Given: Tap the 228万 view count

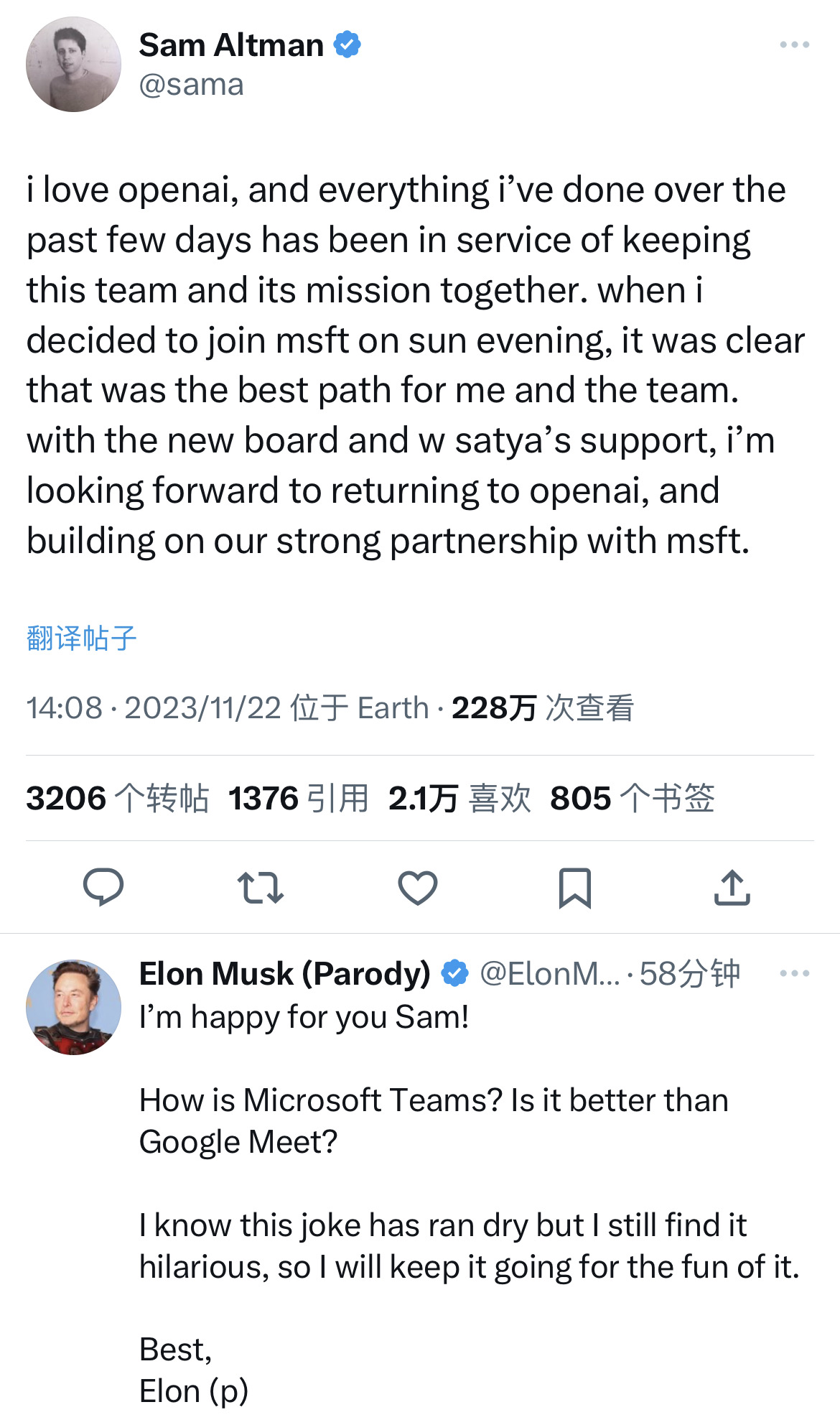Looking at the screenshot, I should (542, 708).
